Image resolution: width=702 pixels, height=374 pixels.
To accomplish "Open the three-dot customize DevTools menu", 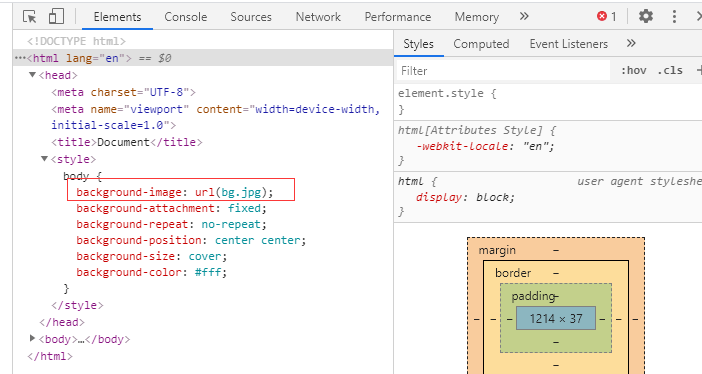I will click(x=674, y=17).
